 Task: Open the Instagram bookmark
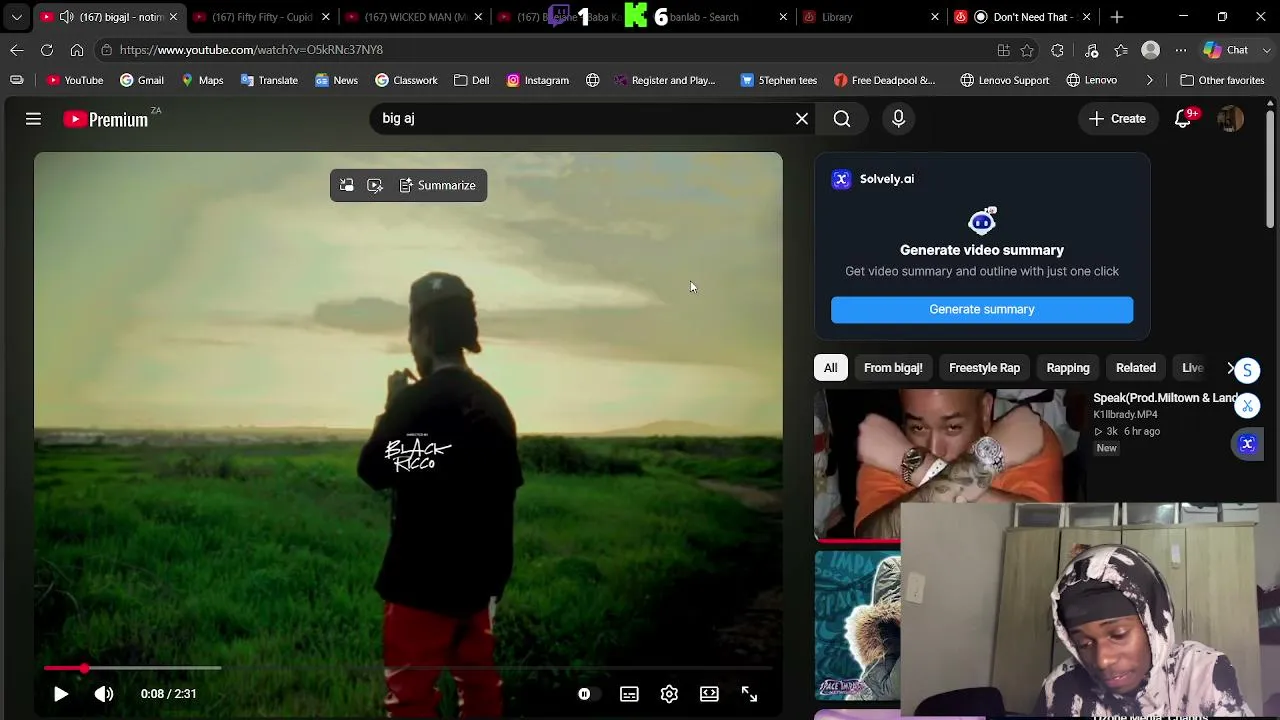[x=537, y=80]
